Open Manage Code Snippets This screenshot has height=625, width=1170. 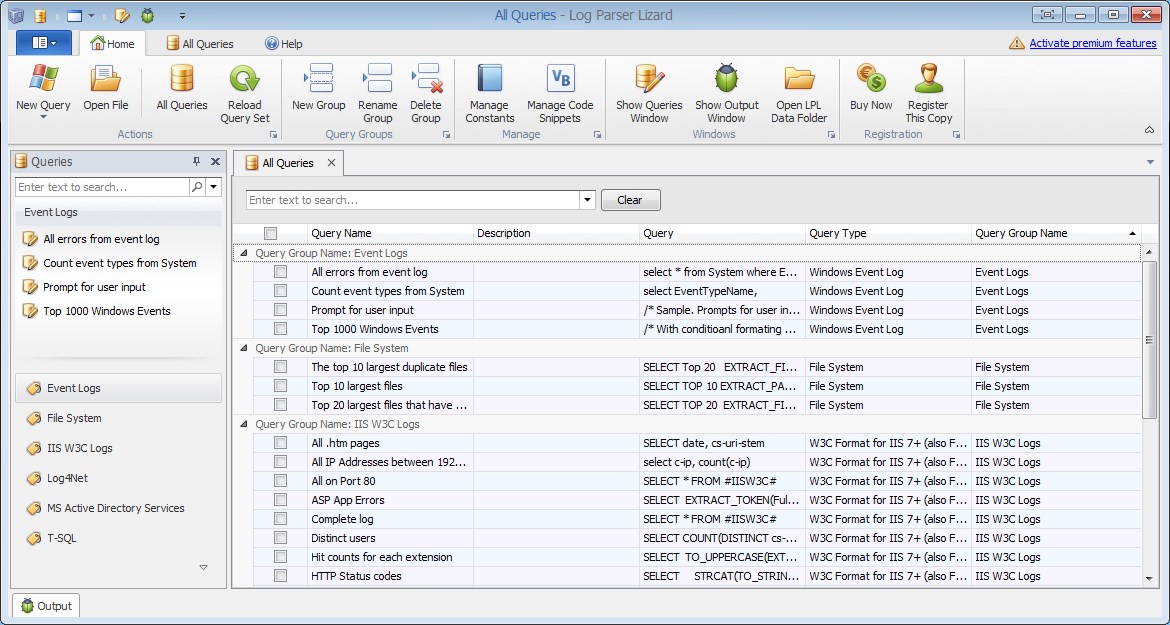coord(560,94)
